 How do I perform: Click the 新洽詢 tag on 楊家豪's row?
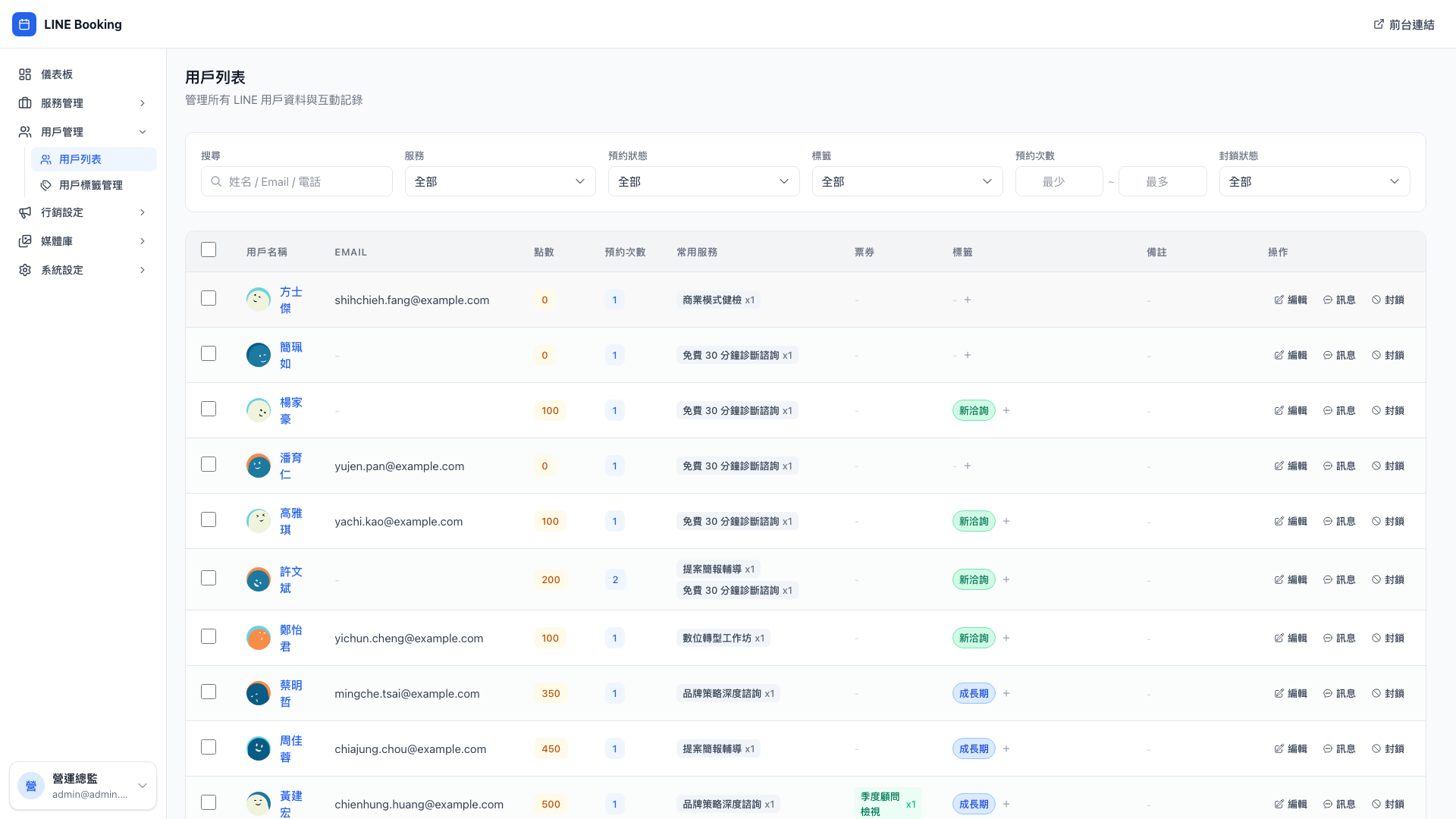coord(974,410)
